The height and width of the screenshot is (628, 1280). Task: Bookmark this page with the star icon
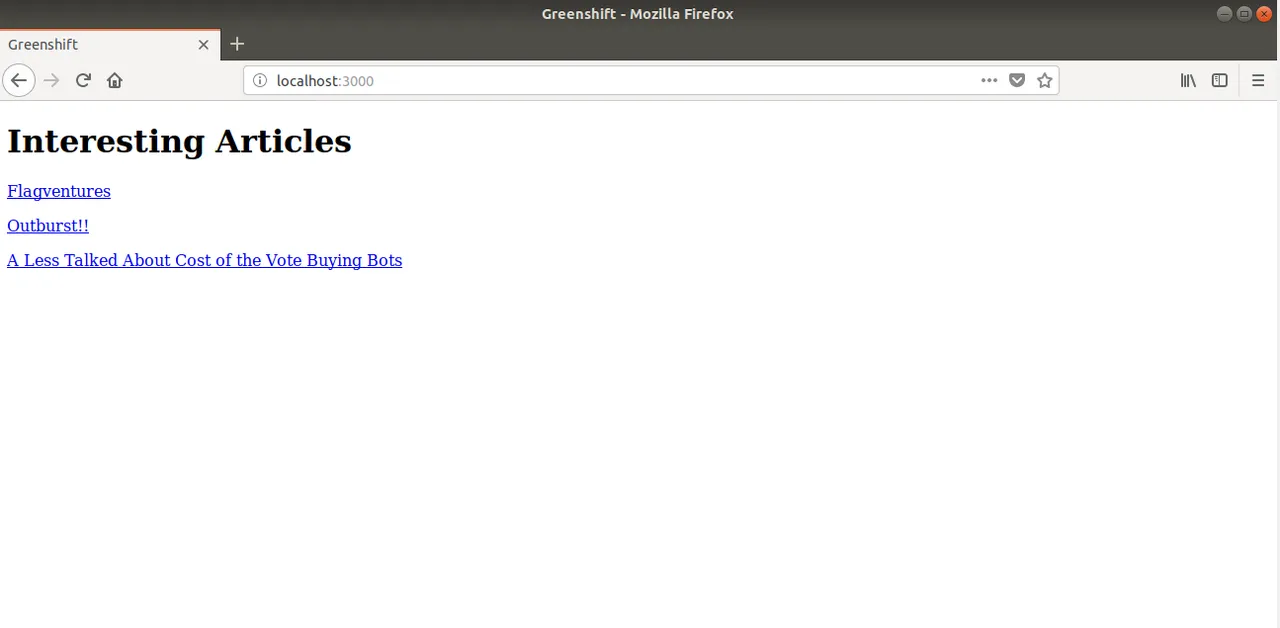point(1044,80)
